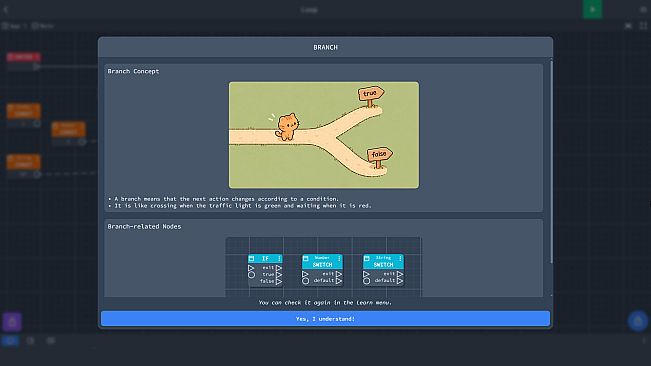Click Number SWITCH node's circular input port
The image size is (651, 366).
pos(306,281)
